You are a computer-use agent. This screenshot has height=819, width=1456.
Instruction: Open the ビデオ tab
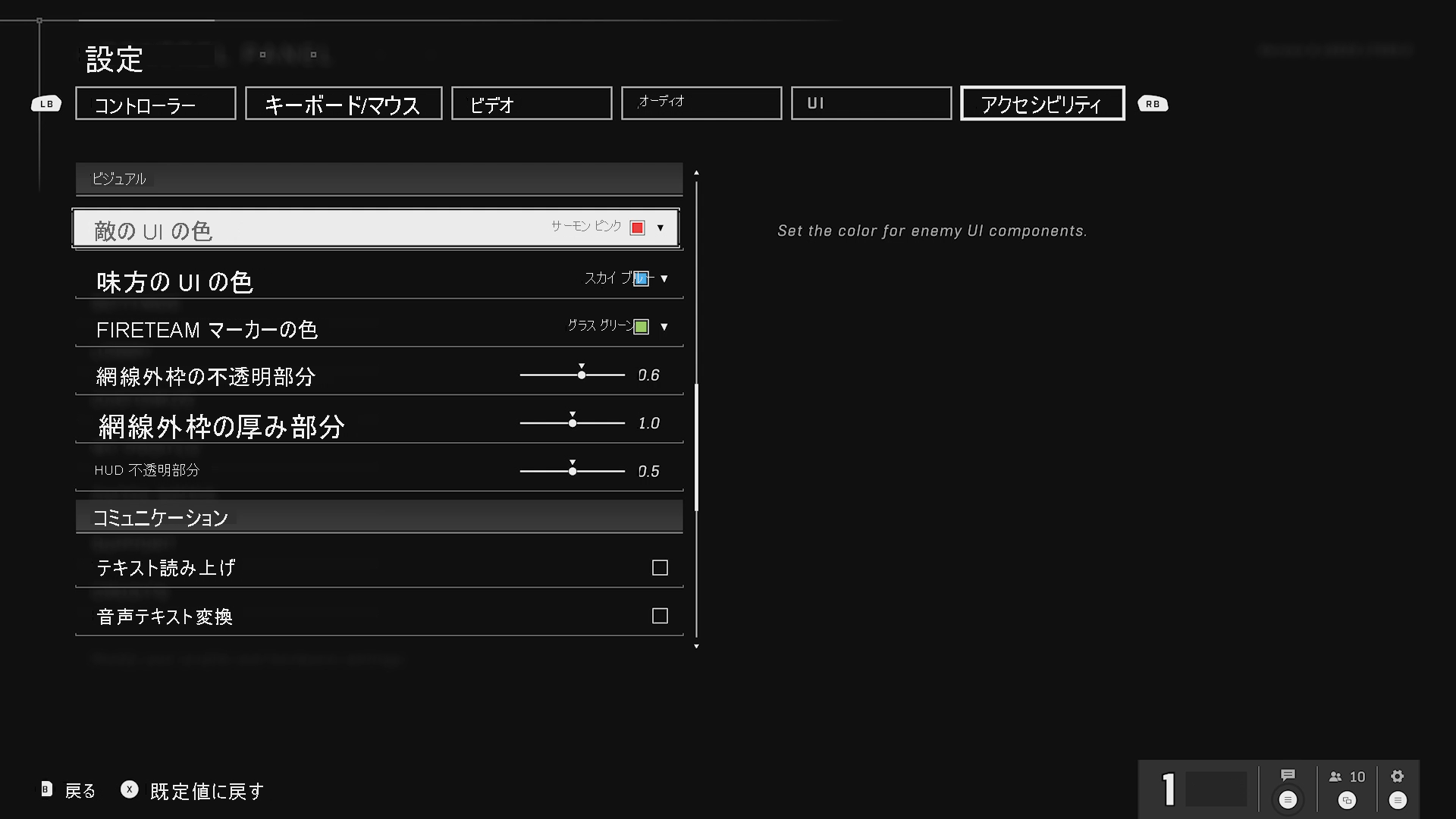click(532, 103)
